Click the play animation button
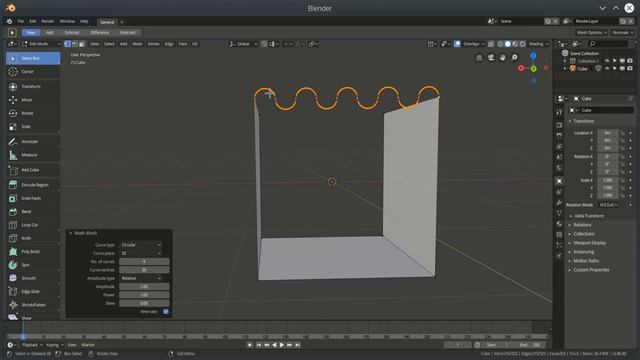This screenshot has width=640, height=360. pos(282,345)
